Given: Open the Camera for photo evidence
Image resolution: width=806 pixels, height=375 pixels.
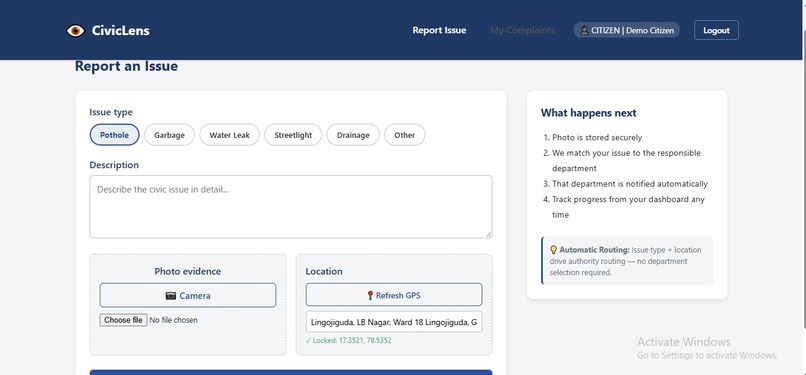Looking at the screenshot, I should point(188,295).
